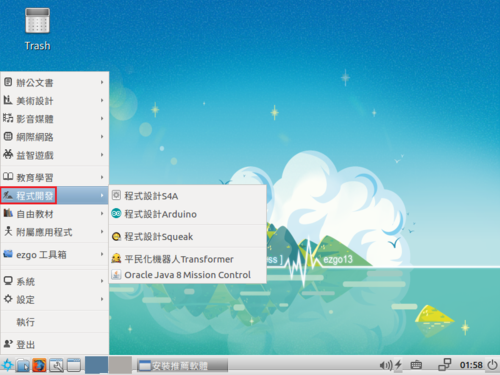Click 登出 to log out

(x=55, y=344)
